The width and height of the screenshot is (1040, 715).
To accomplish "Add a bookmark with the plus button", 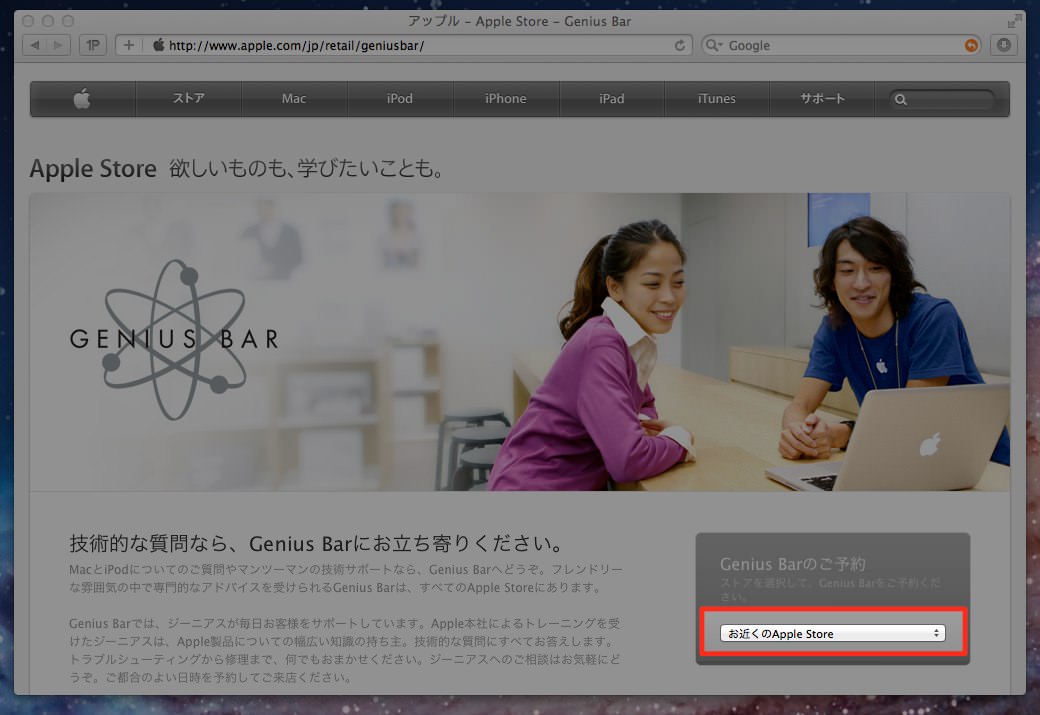I will pyautogui.click(x=129, y=45).
